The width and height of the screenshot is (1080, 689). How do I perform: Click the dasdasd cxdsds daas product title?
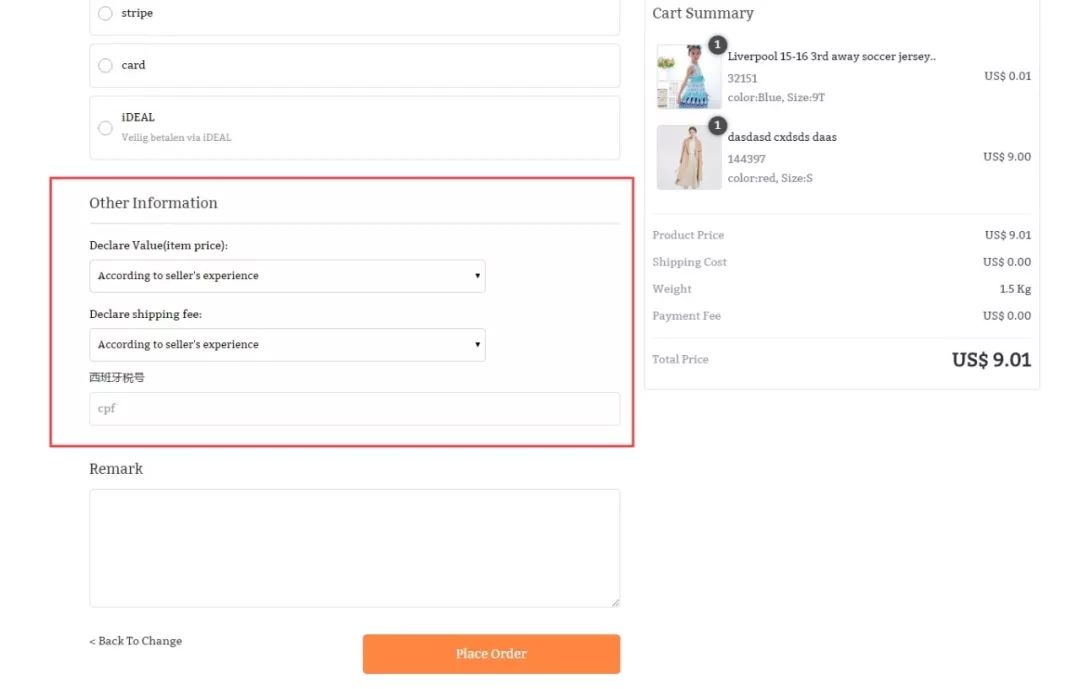(x=782, y=137)
